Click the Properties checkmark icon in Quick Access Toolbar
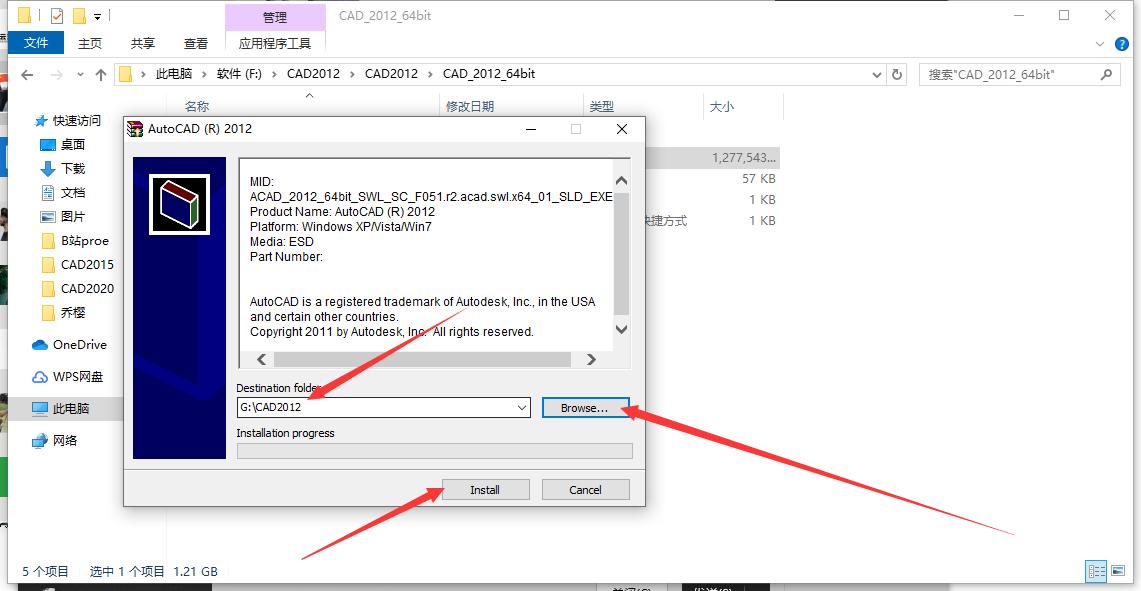The image size is (1141, 591). (x=57, y=15)
